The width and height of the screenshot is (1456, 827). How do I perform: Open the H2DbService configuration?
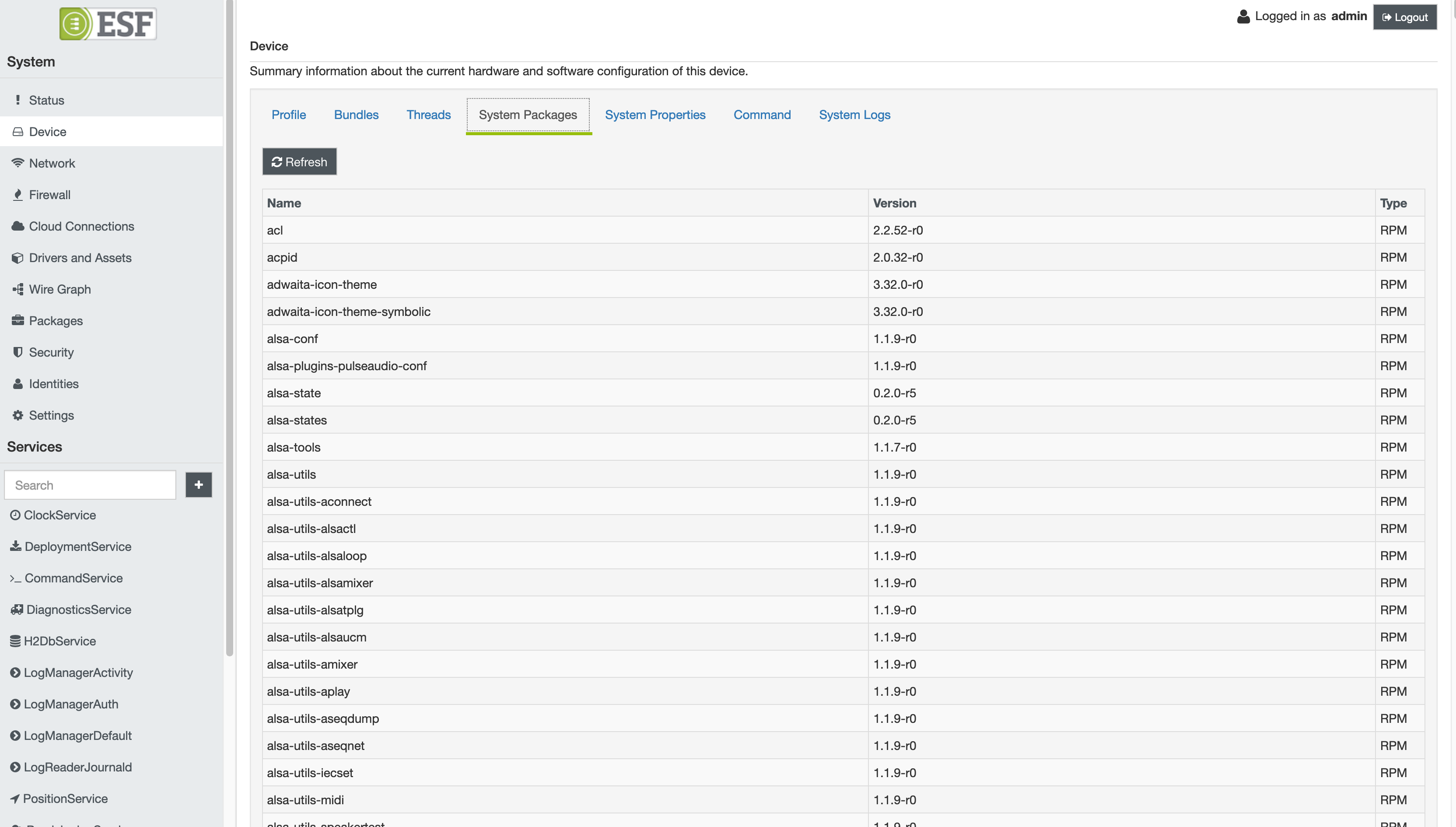59,641
